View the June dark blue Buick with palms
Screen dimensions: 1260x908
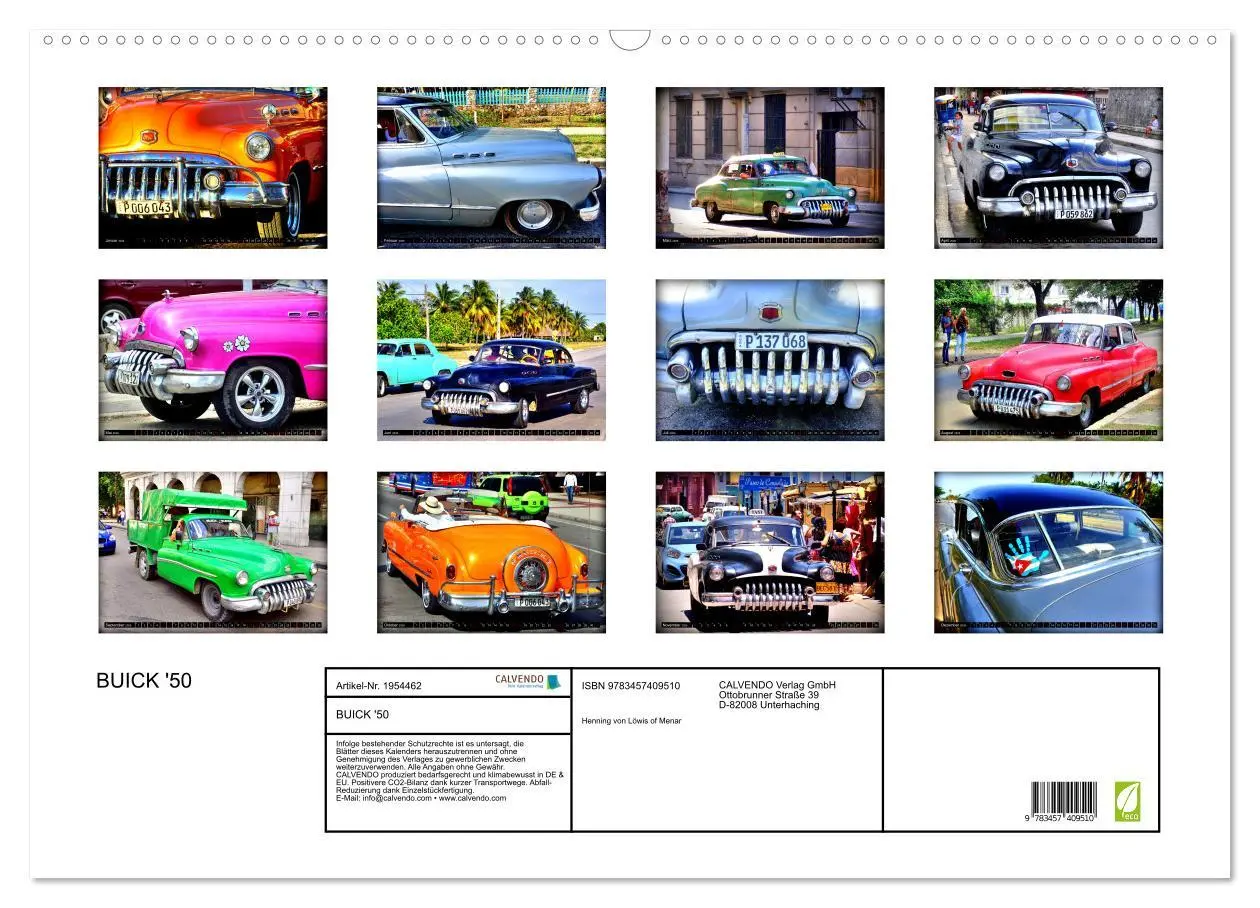(491, 360)
